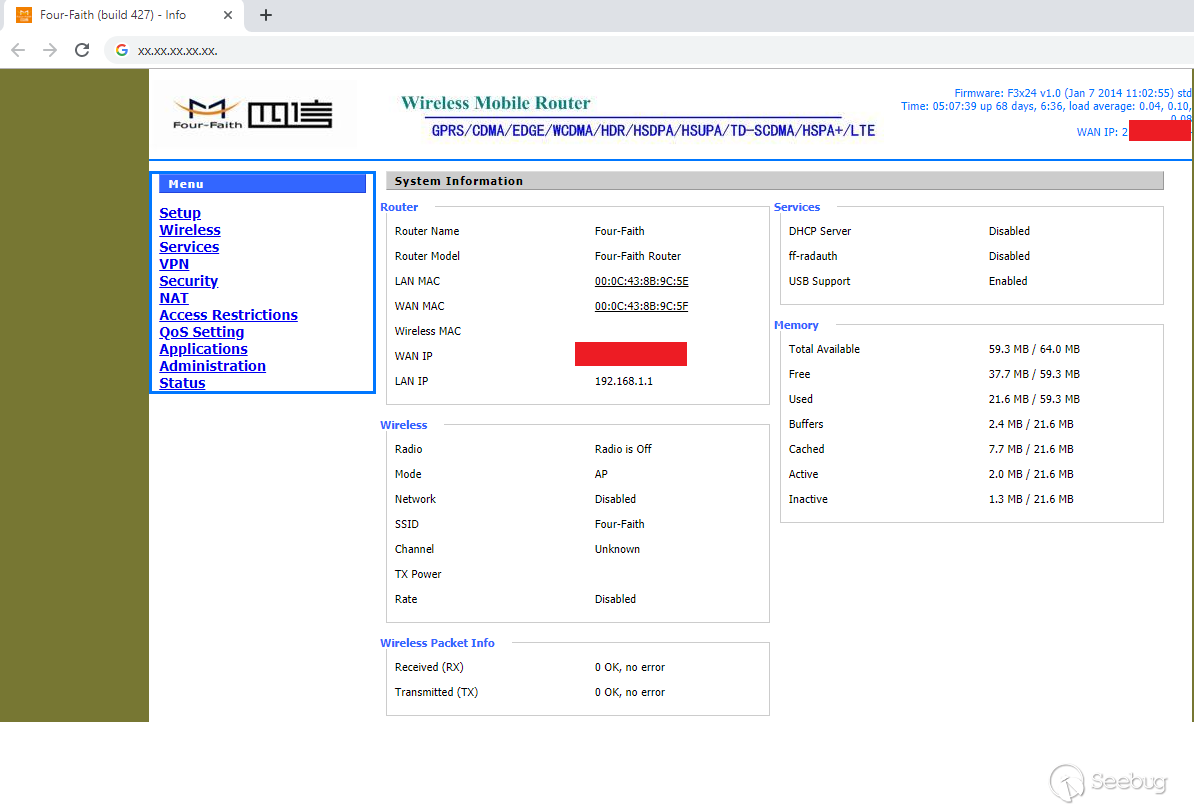Reload the page with the refresh icon
The height and width of the screenshot is (810, 1195).
point(82,50)
